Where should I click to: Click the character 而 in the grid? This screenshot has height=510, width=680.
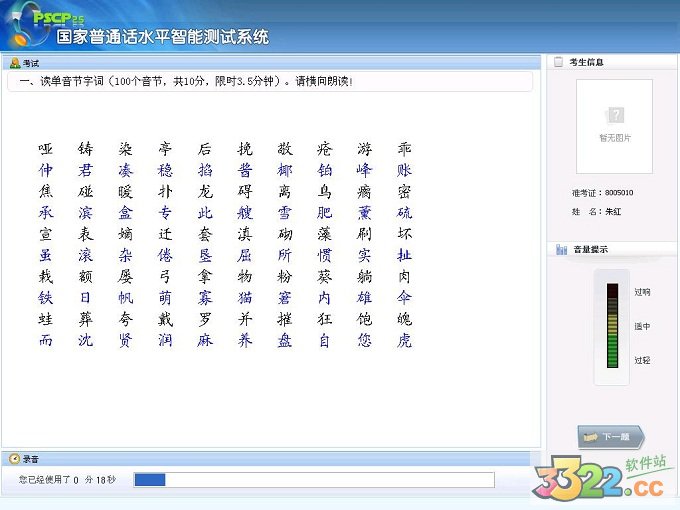click(x=46, y=340)
